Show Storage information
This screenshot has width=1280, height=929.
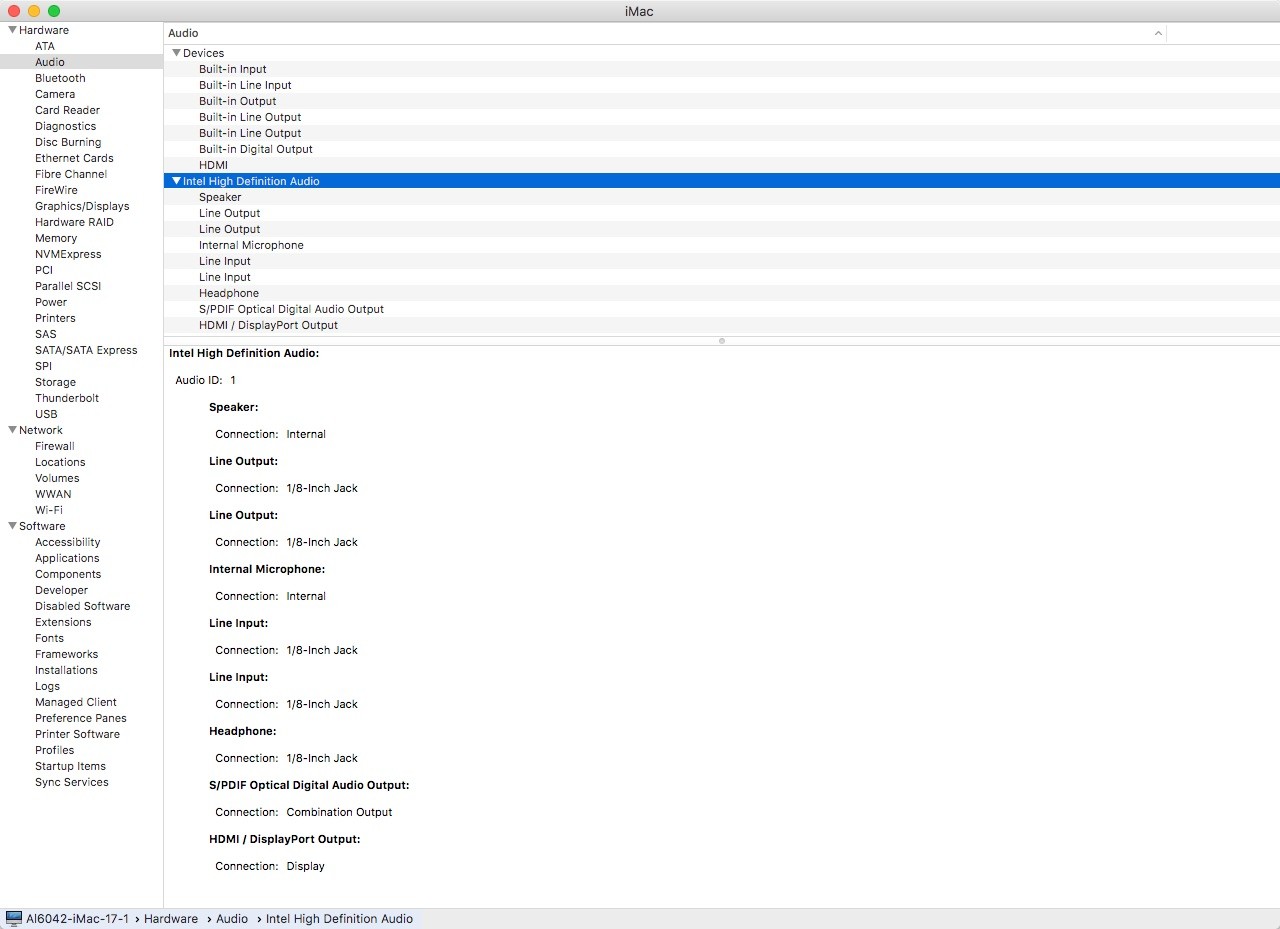click(x=55, y=382)
